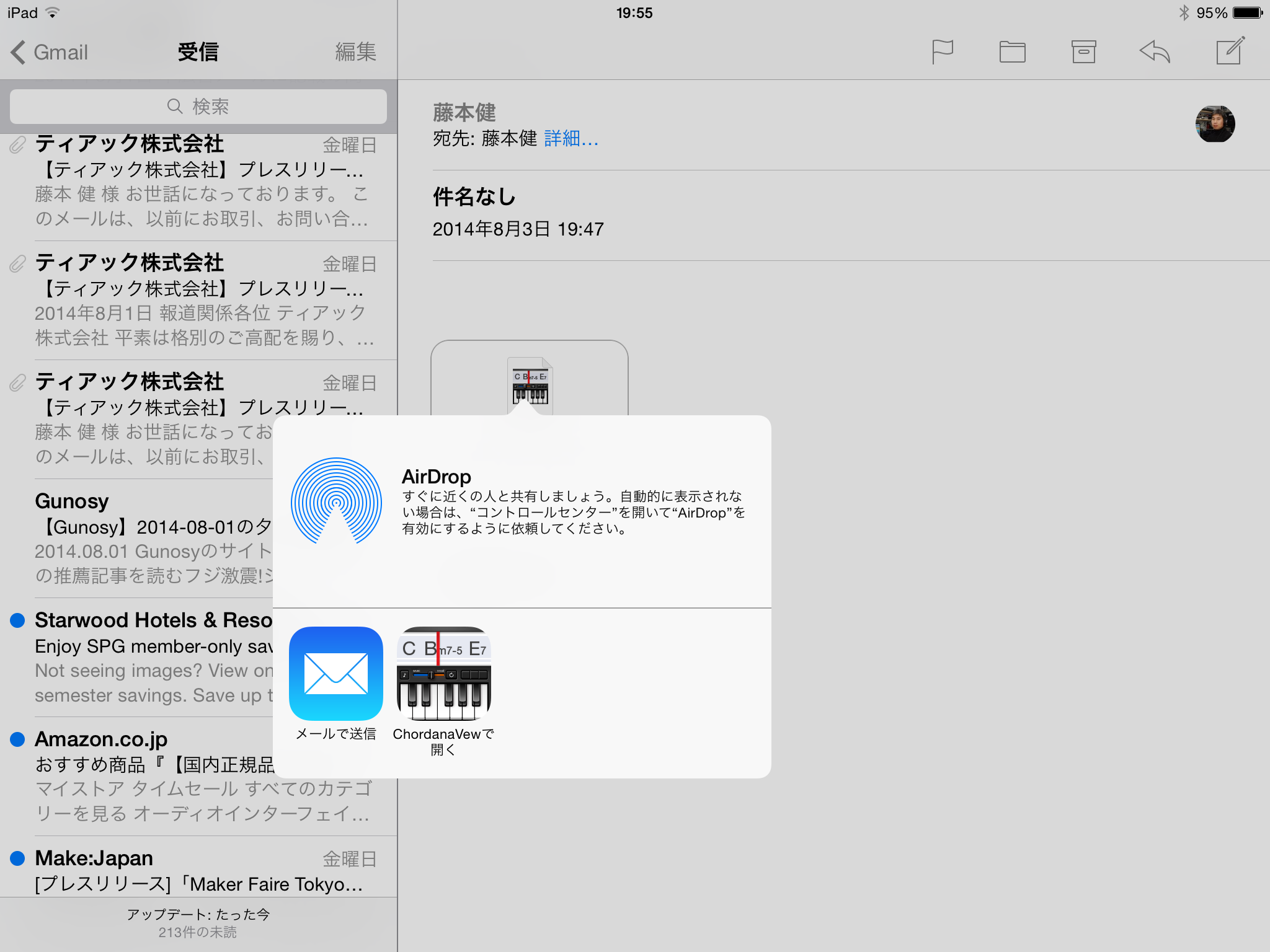Open the move-to-folder icon

pos(1012,51)
